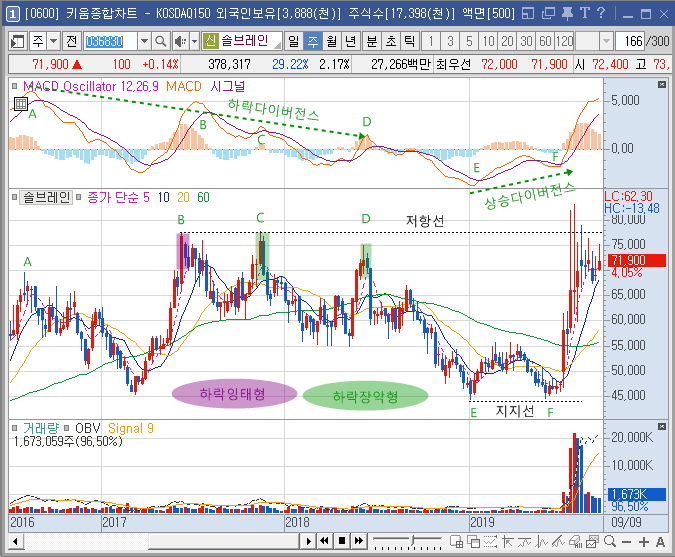
Task: Click the overlapping windows icon at bottom
Action: [474, 542]
